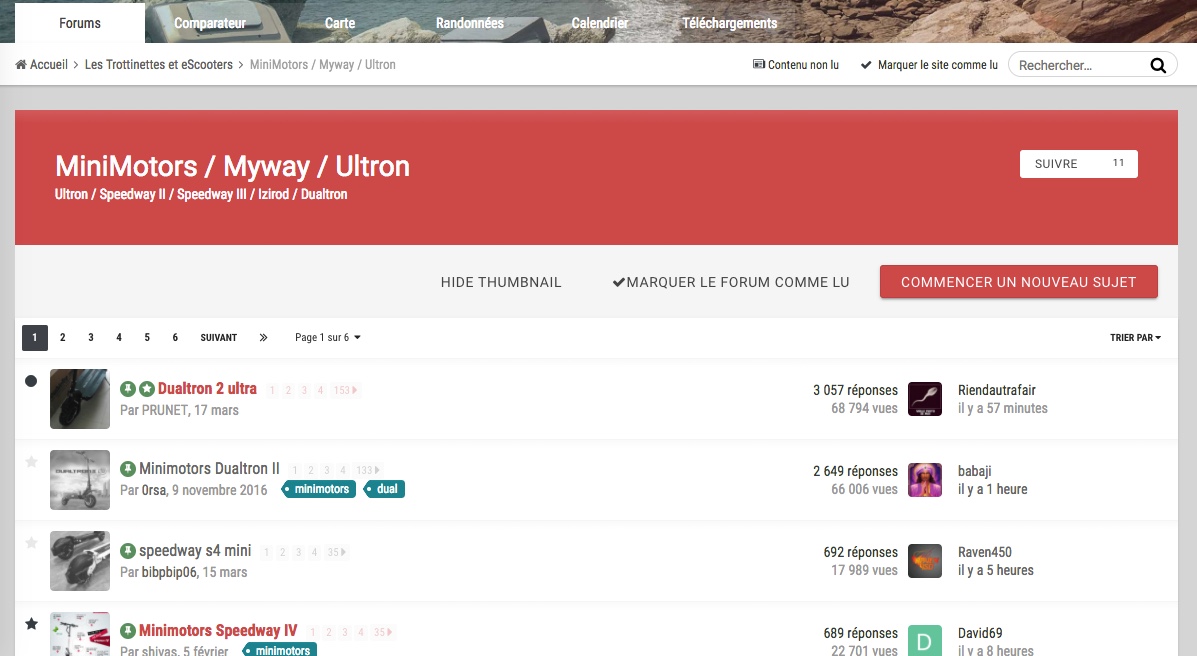The height and width of the screenshot is (656, 1197).
Task: Click MARQUER LE FORUM COMME LU
Action: coord(731,283)
